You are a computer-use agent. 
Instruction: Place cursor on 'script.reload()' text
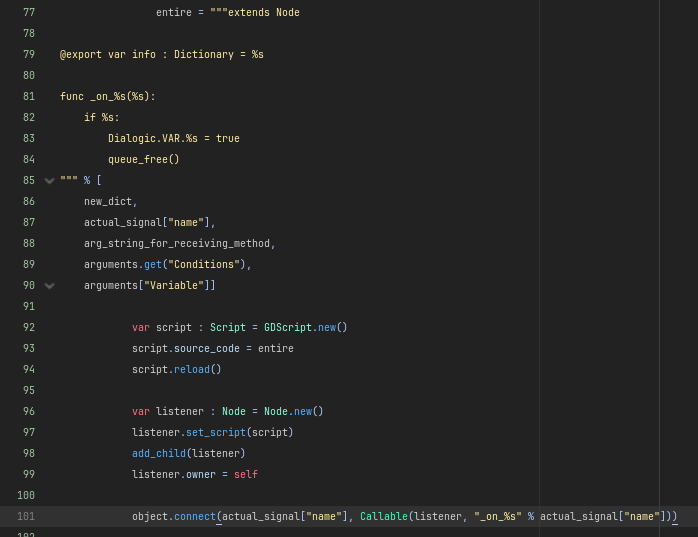pyautogui.click(x=176, y=369)
